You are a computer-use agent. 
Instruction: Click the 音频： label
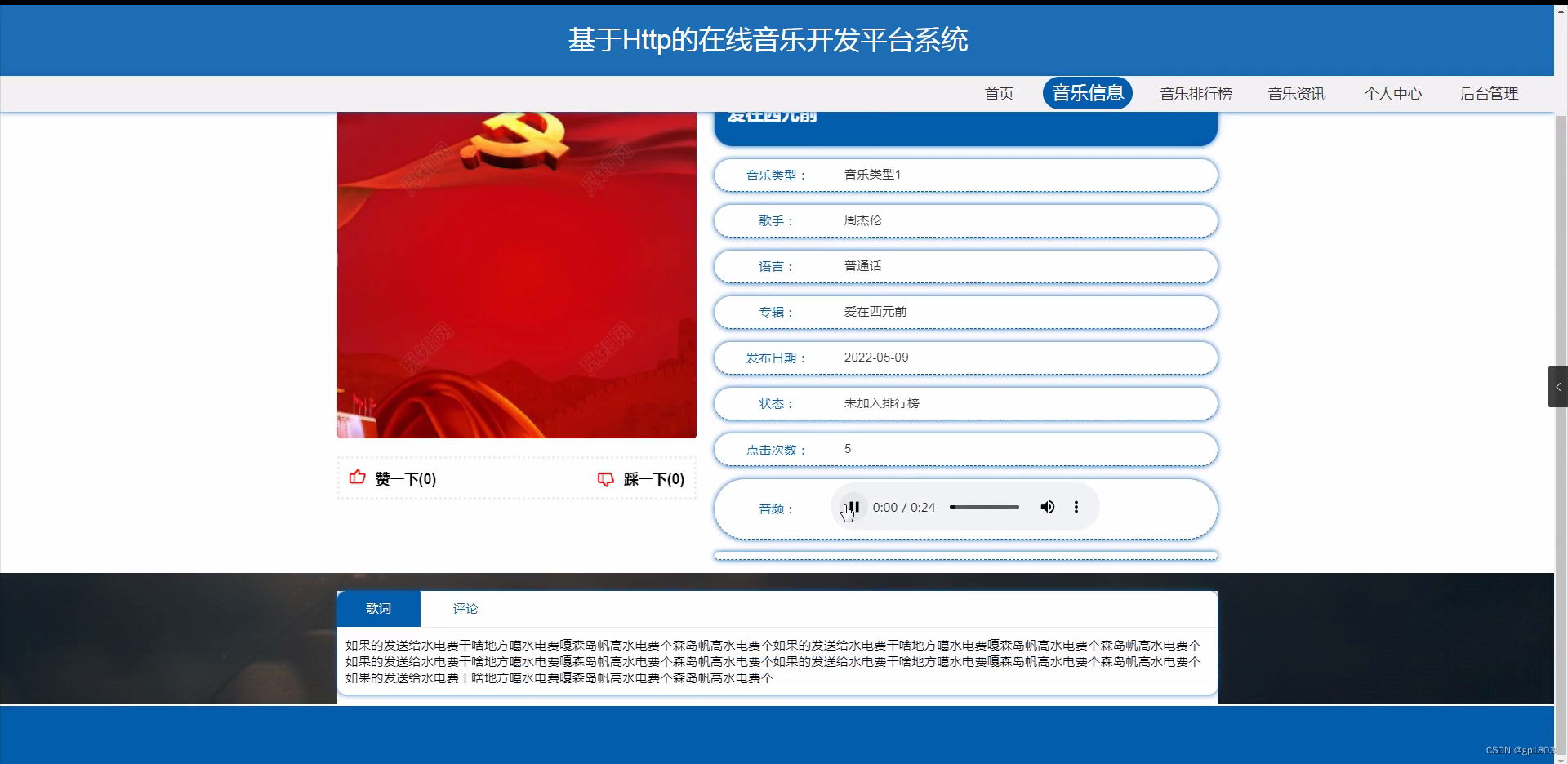[x=777, y=509]
